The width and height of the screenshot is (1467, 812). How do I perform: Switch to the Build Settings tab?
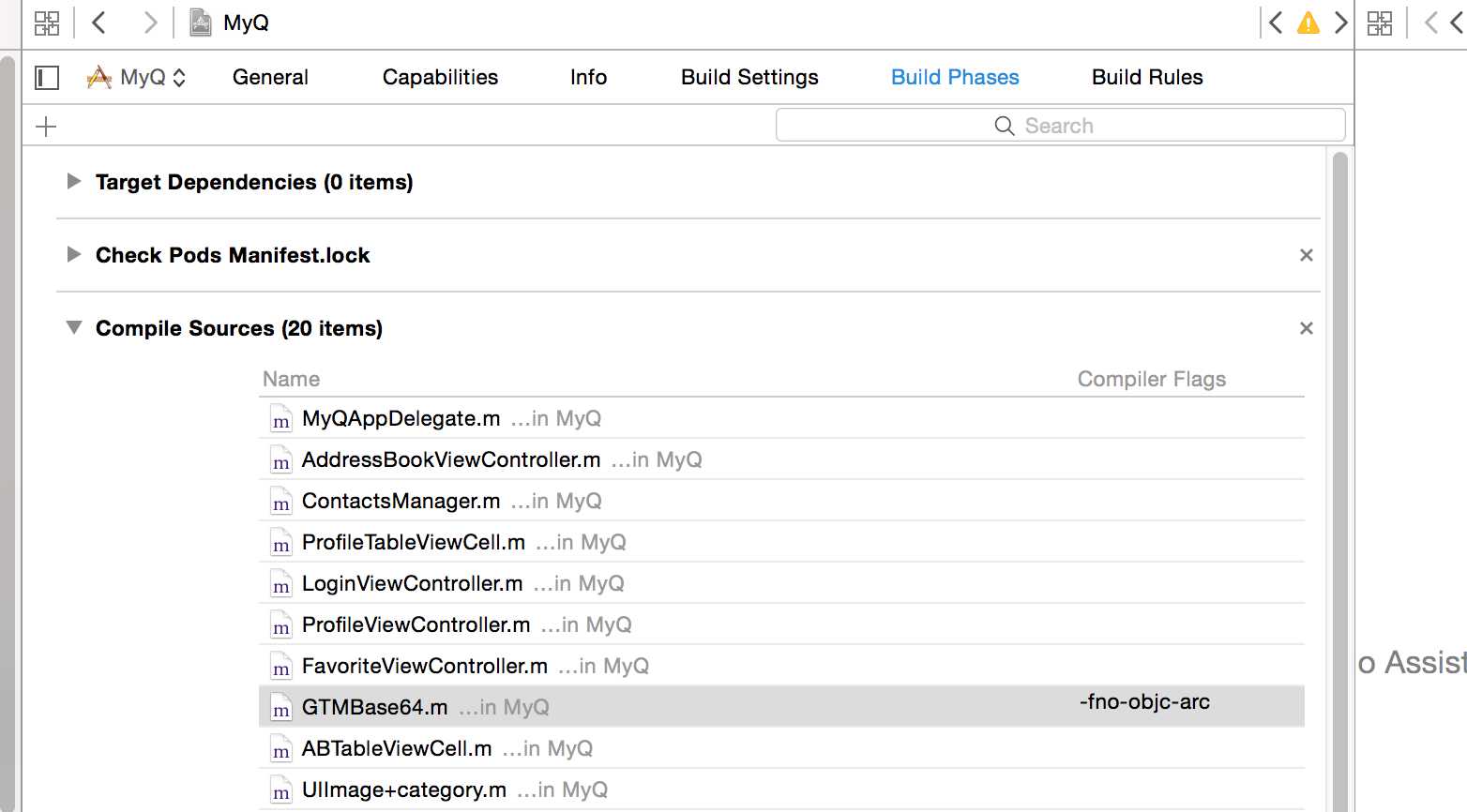click(x=749, y=78)
